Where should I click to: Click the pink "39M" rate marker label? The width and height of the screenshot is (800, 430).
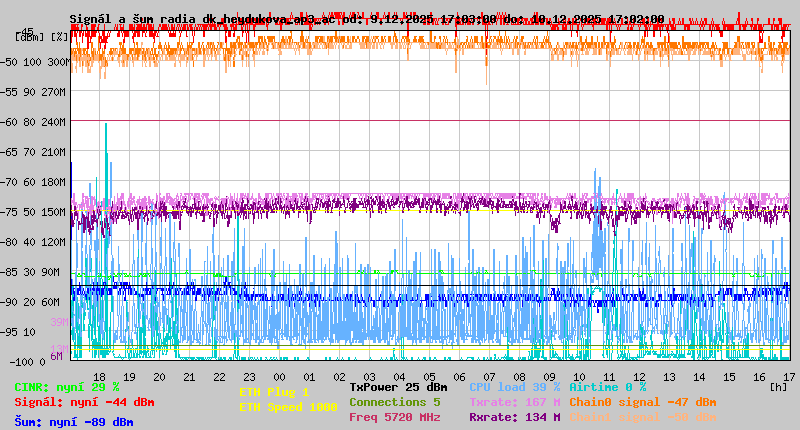(x=60, y=322)
